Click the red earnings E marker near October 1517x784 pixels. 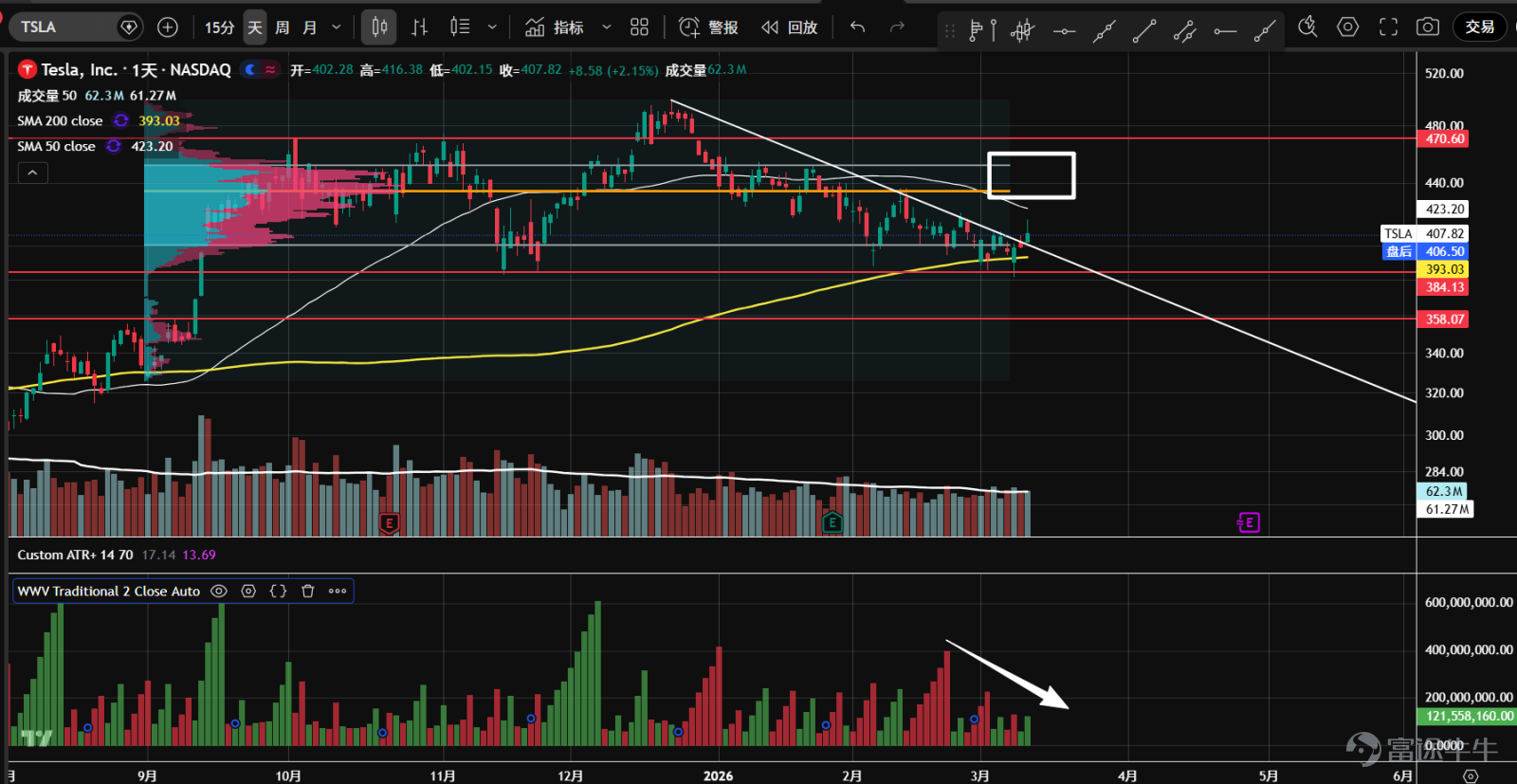click(389, 522)
